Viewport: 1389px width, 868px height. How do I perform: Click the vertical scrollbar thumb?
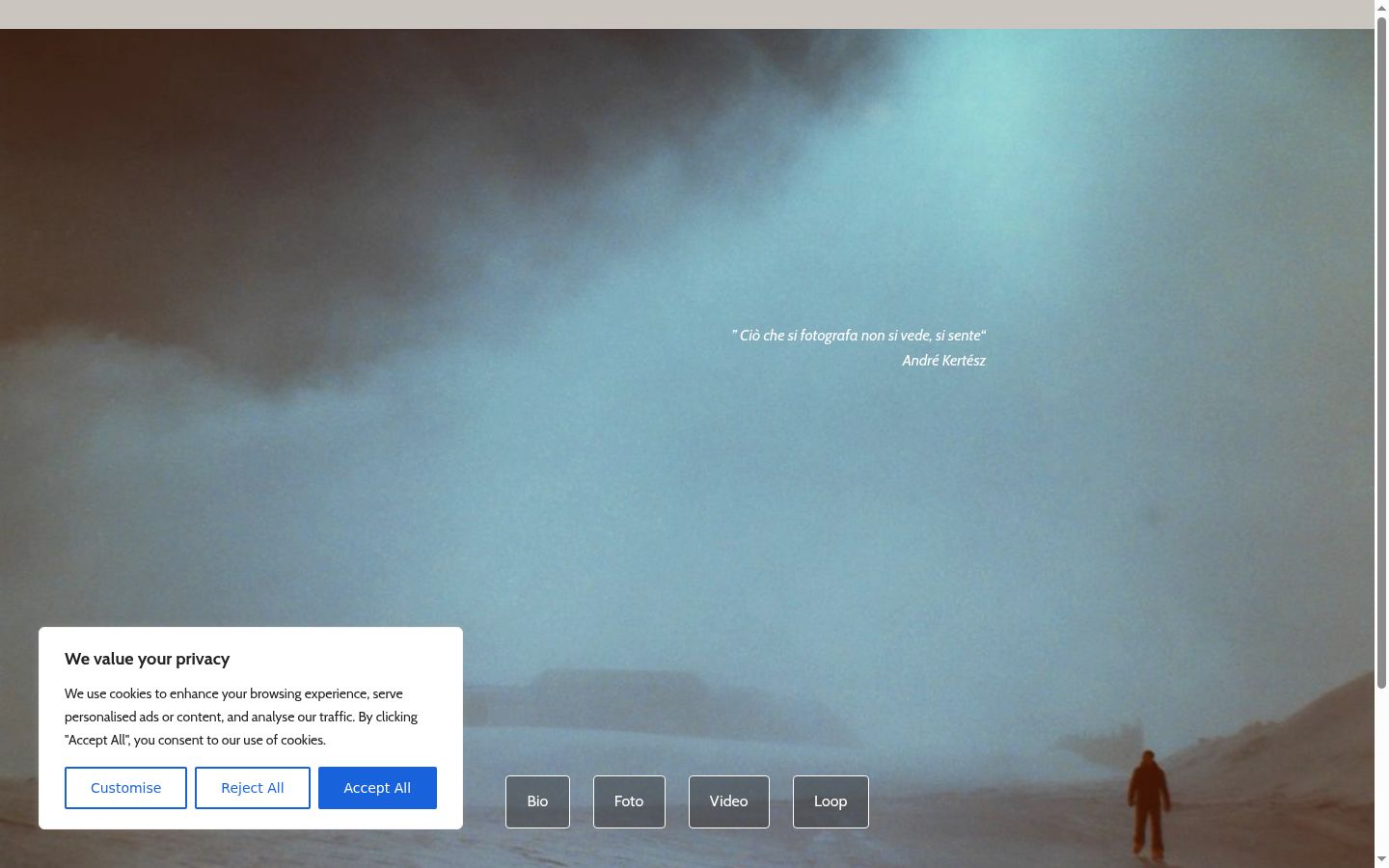click(x=1381, y=352)
